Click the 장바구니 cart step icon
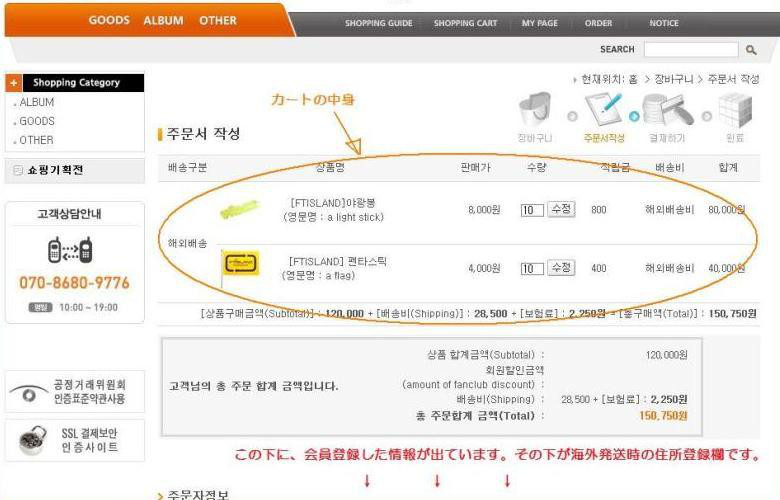Viewport: 780px width, 500px height. [x=535, y=109]
